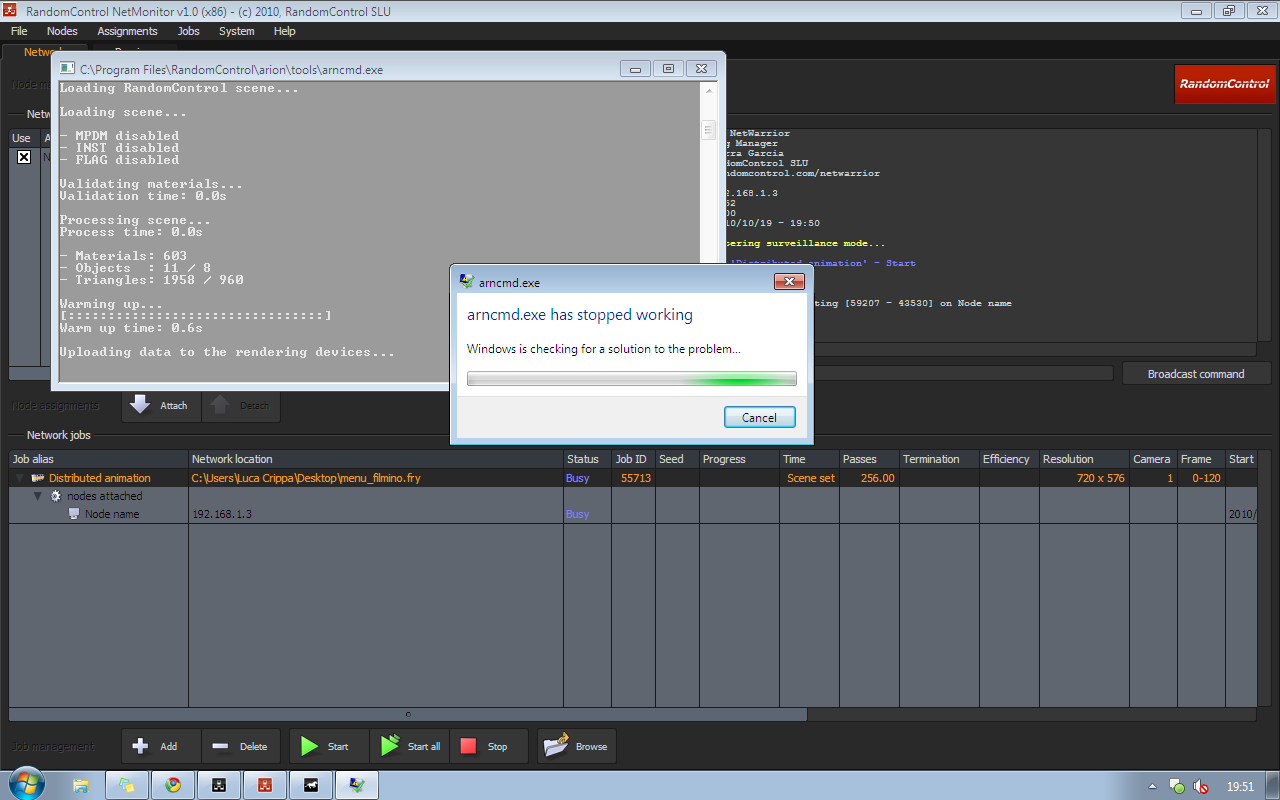Image resolution: width=1280 pixels, height=800 pixels.
Task: Click the Delete job button
Action: (241, 746)
